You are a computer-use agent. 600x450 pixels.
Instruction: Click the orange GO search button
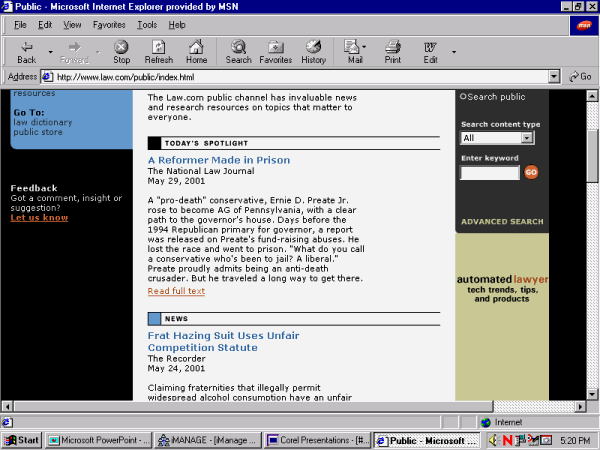click(531, 172)
